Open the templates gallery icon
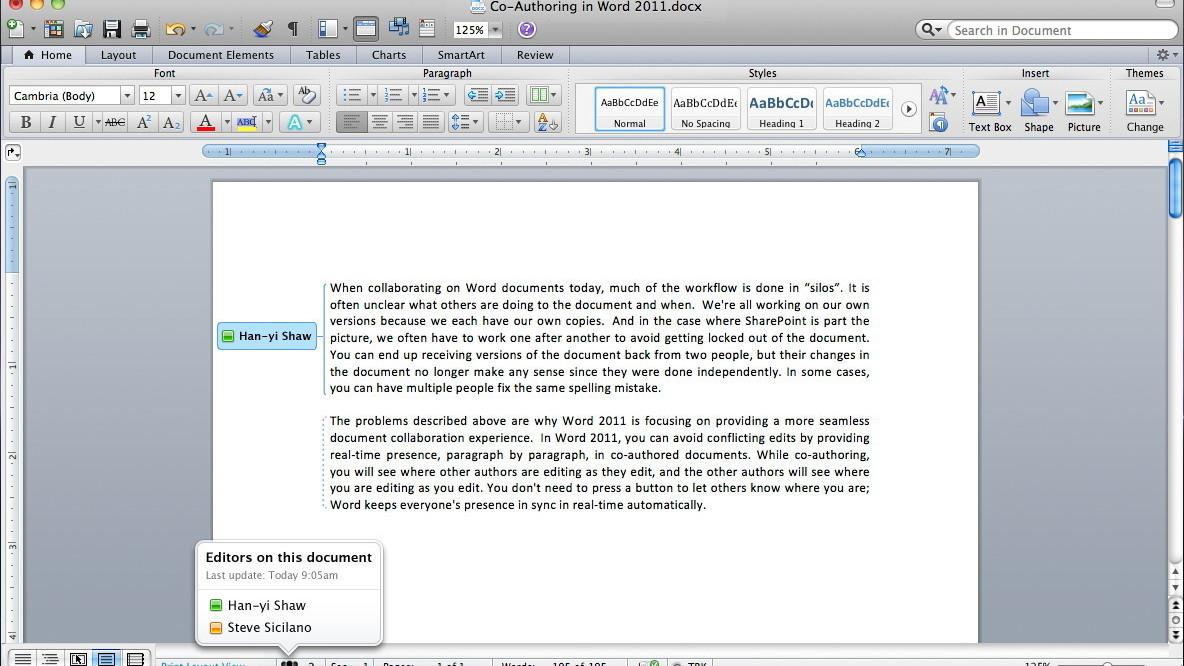Screen dimensions: 1184x666 54,29
